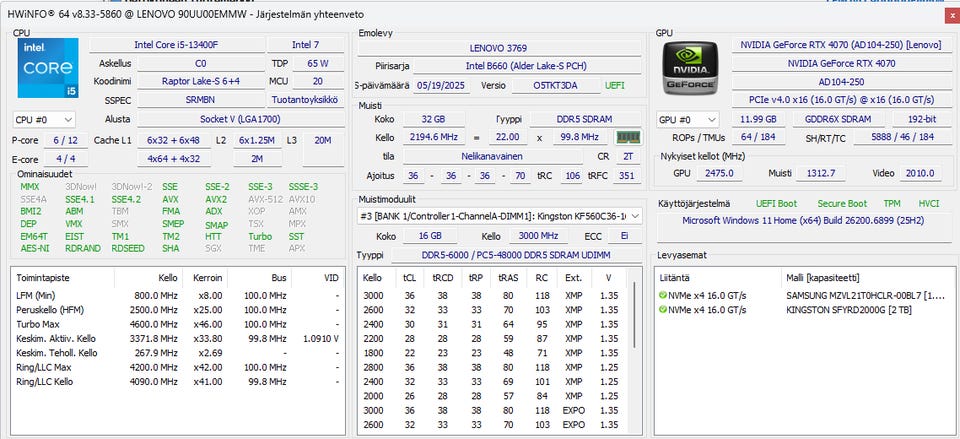Click the NVIDIA GeForce logo
This screenshot has height=439, width=960.
coord(690,67)
